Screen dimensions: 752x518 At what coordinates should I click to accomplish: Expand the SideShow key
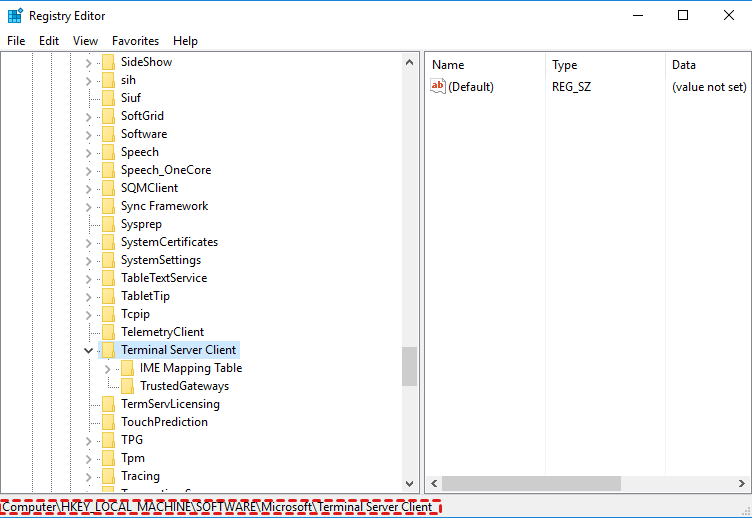88,63
